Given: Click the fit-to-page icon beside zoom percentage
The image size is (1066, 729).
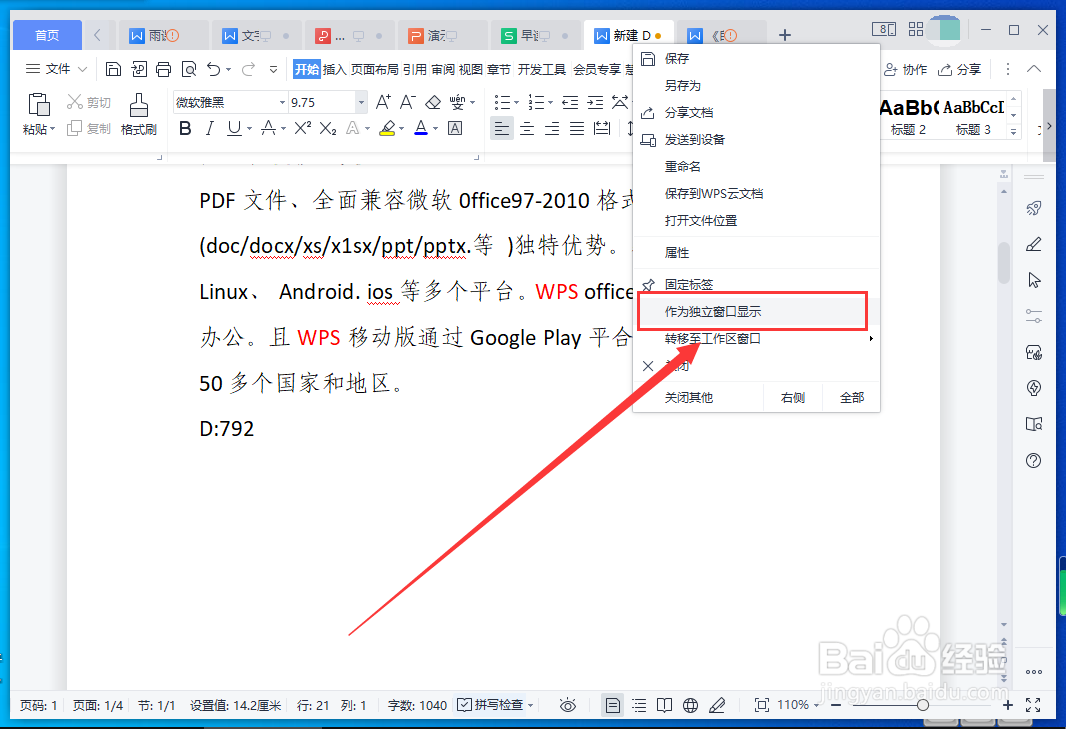Looking at the screenshot, I should [761, 705].
